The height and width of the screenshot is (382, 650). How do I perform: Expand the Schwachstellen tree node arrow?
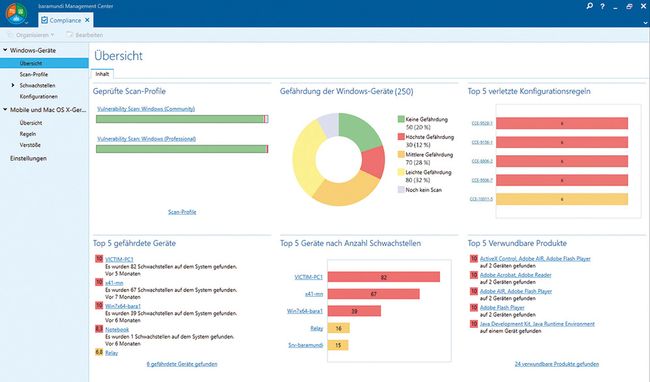coord(13,85)
